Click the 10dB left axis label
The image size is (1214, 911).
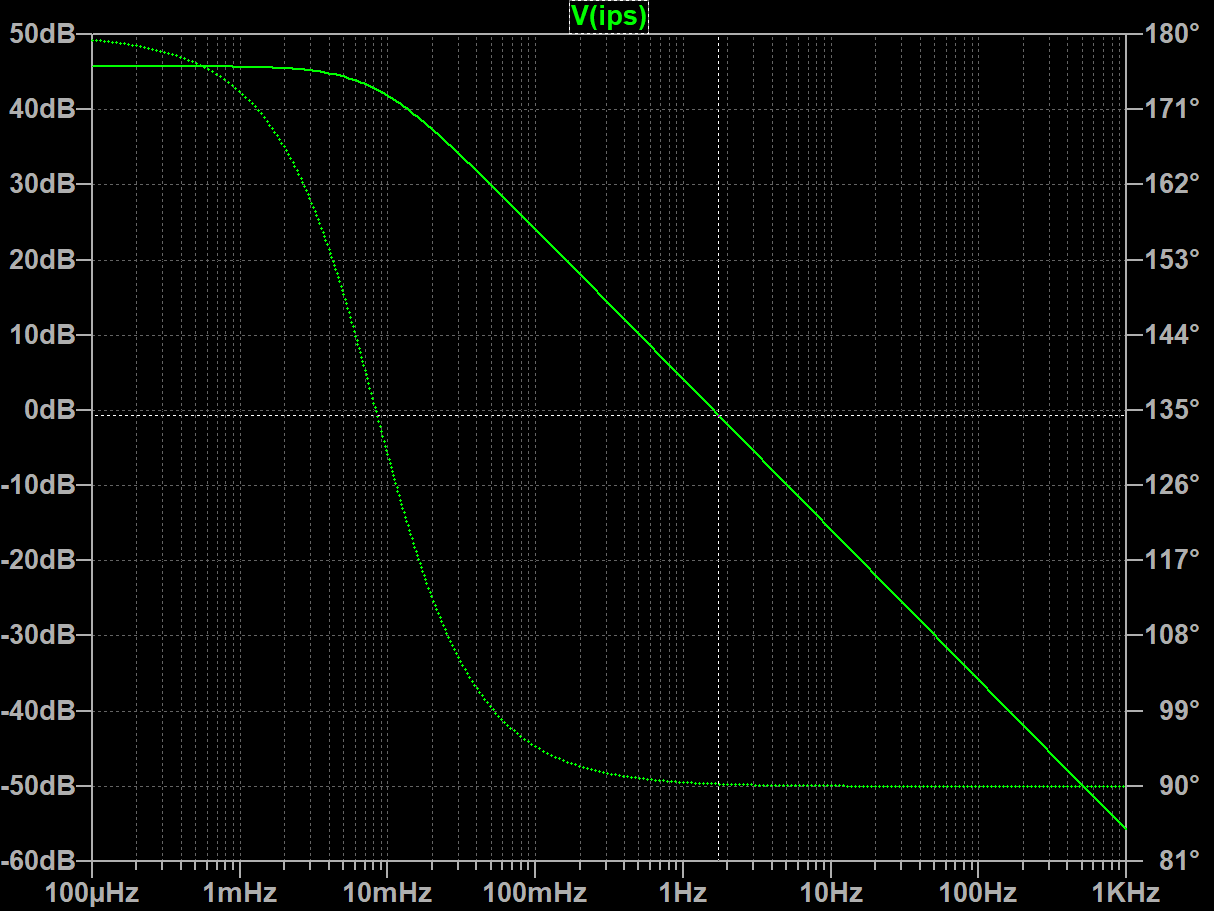43,335
